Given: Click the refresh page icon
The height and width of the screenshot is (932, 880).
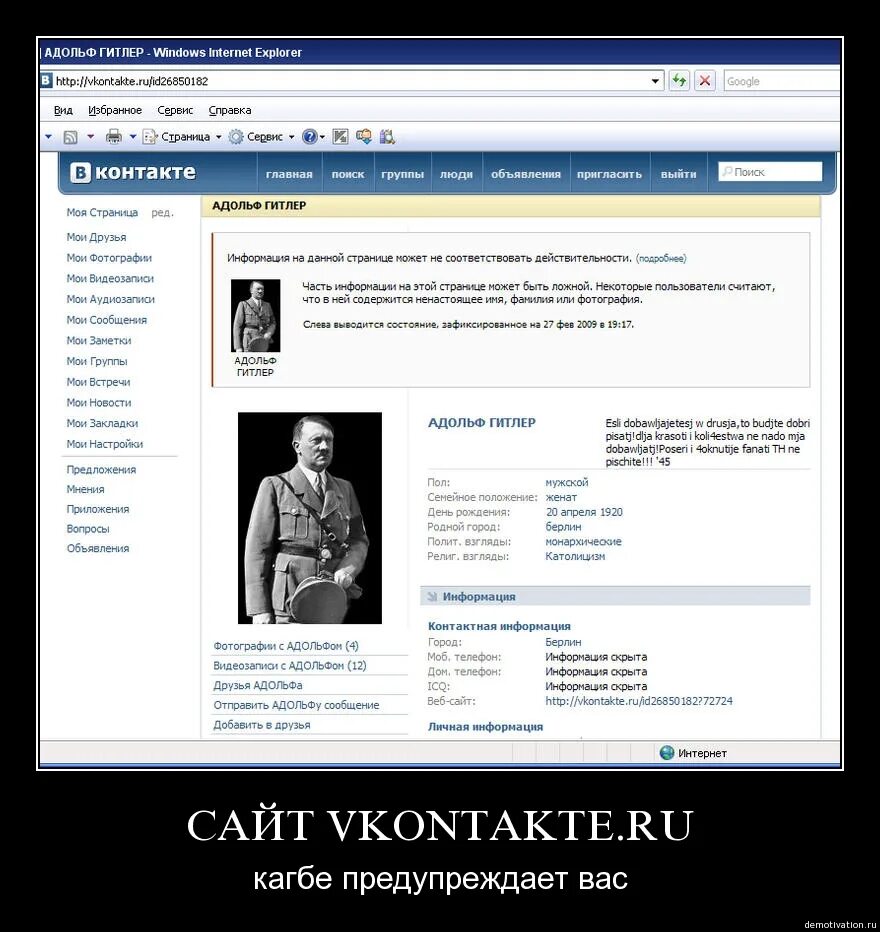Looking at the screenshot, I should click(x=679, y=80).
